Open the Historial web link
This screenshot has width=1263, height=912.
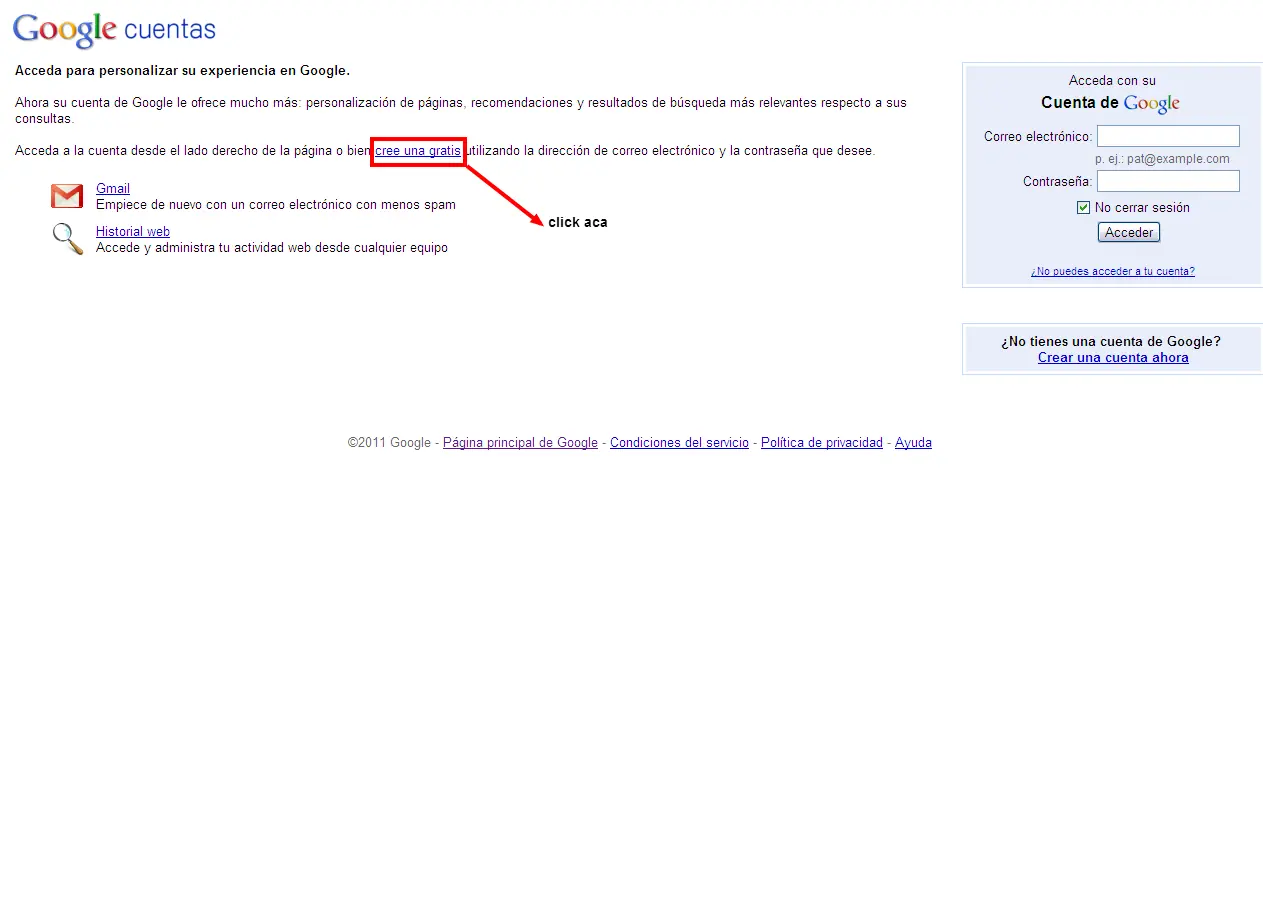point(133,231)
